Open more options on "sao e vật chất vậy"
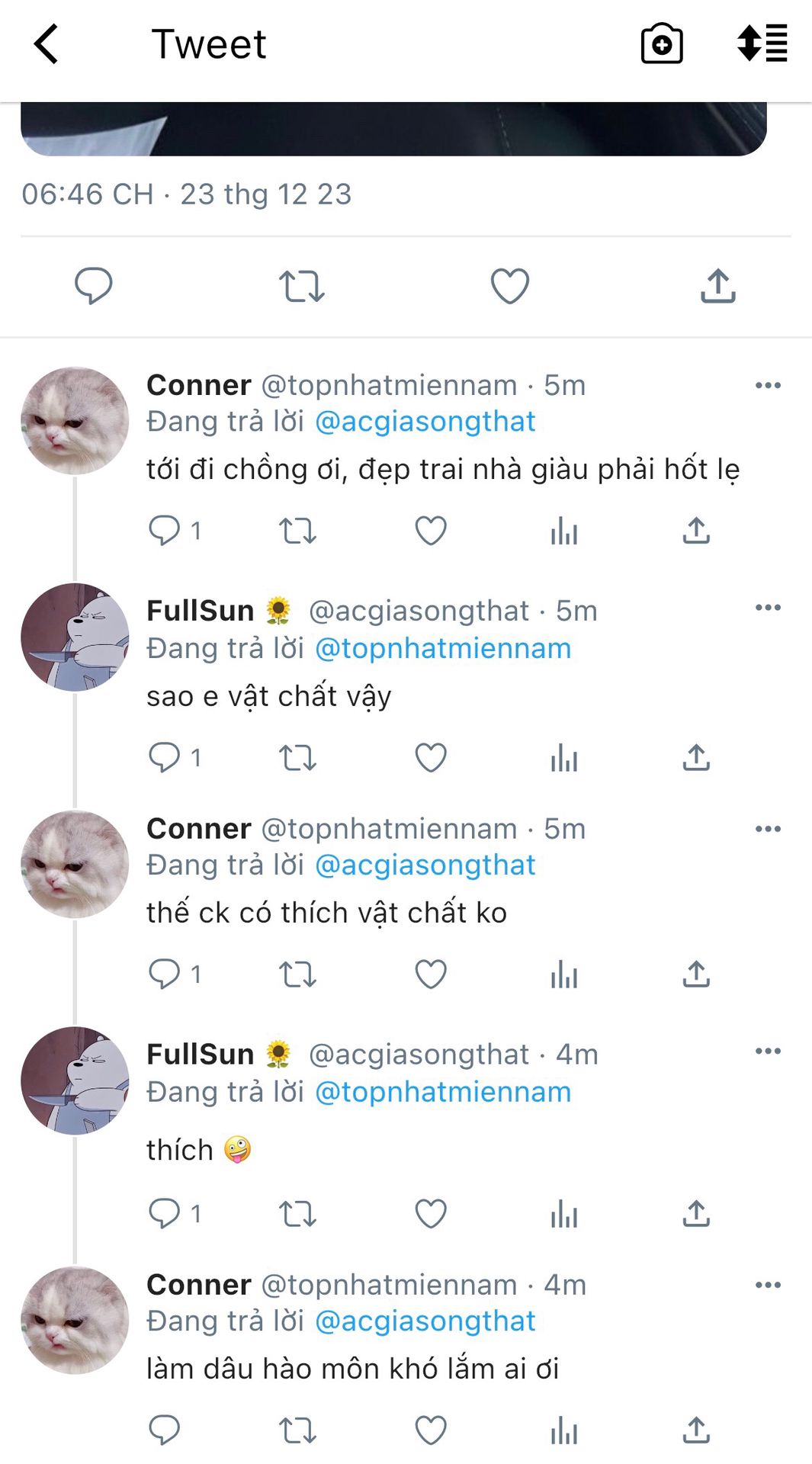 [767, 608]
